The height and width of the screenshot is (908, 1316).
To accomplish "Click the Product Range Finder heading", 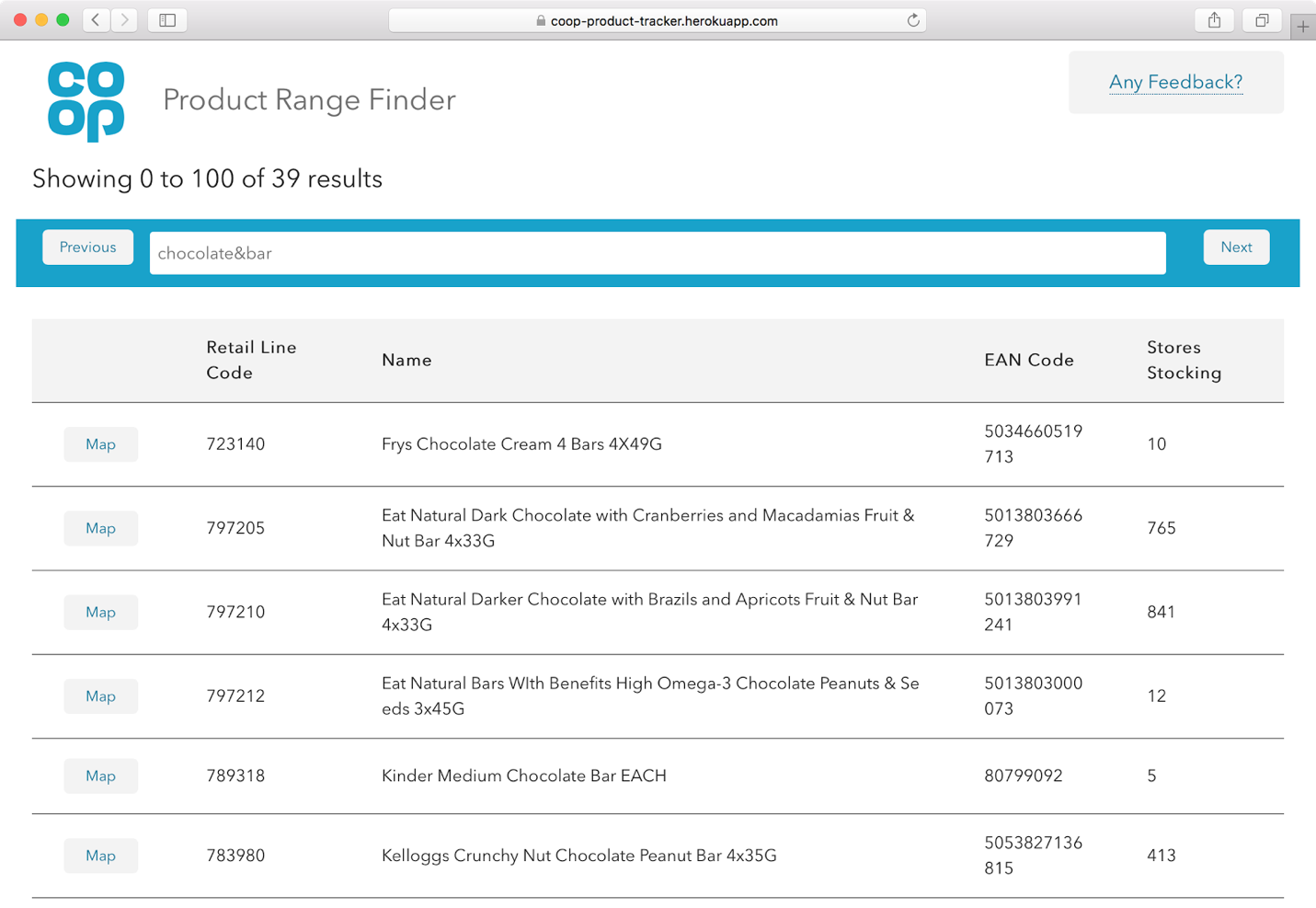I will 309,99.
